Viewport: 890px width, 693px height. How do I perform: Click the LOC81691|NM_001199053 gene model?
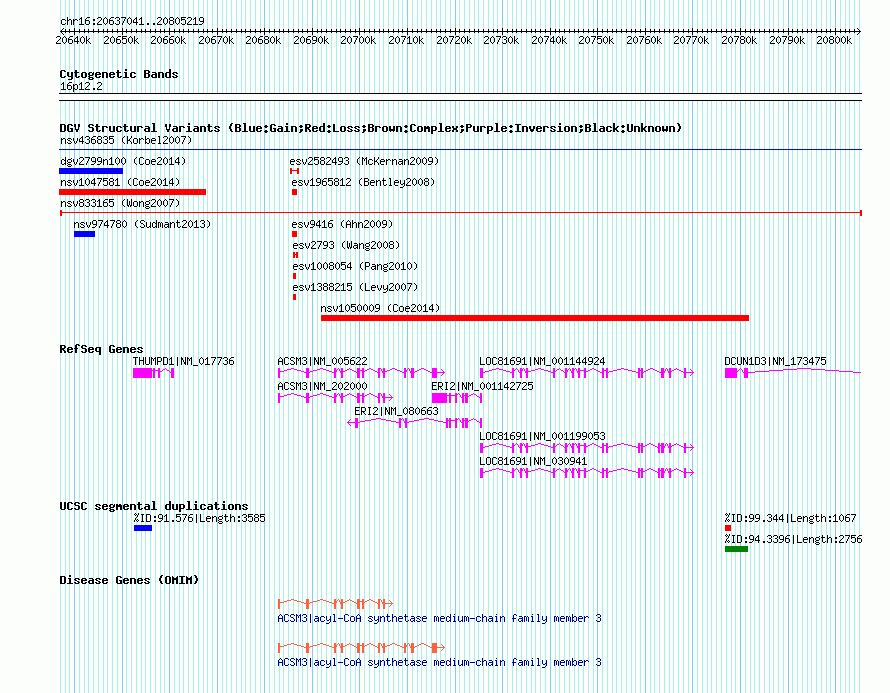pos(587,448)
